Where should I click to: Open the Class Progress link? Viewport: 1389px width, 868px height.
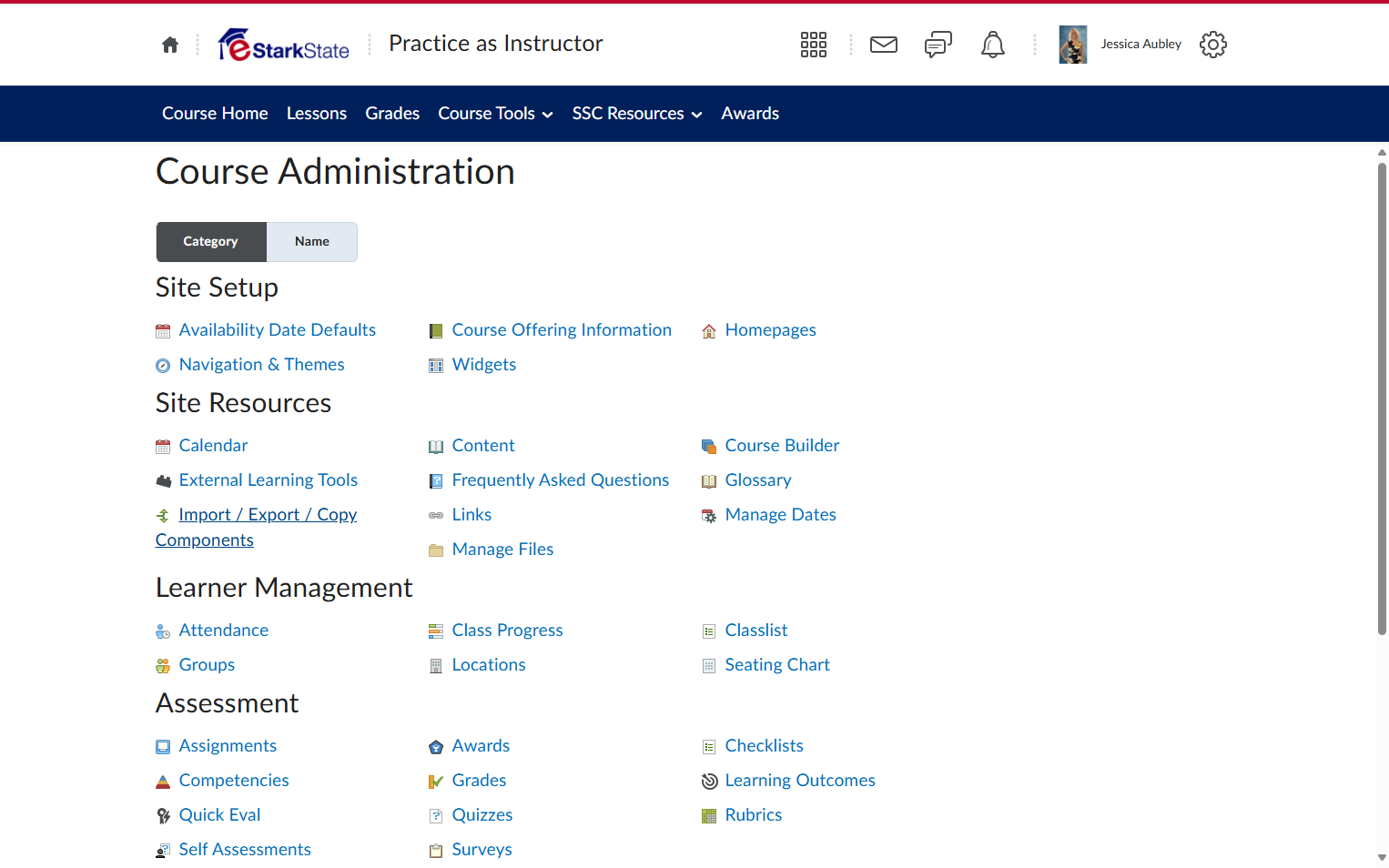pyautogui.click(x=508, y=631)
